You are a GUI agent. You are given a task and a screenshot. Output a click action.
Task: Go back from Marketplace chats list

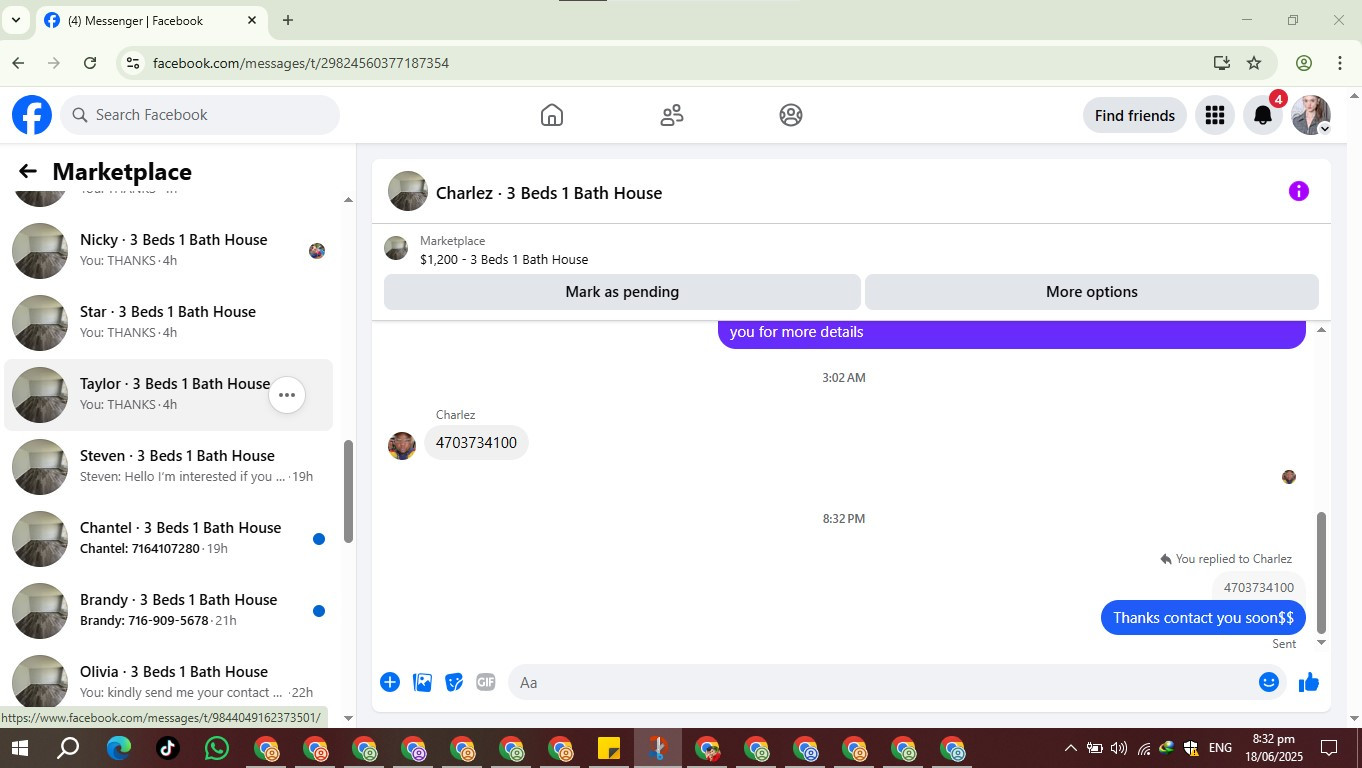[x=28, y=172]
